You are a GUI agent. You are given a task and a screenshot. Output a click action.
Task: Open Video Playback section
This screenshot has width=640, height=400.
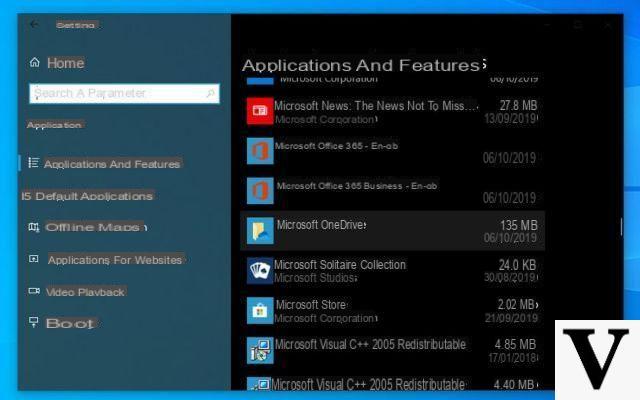pos(85,292)
